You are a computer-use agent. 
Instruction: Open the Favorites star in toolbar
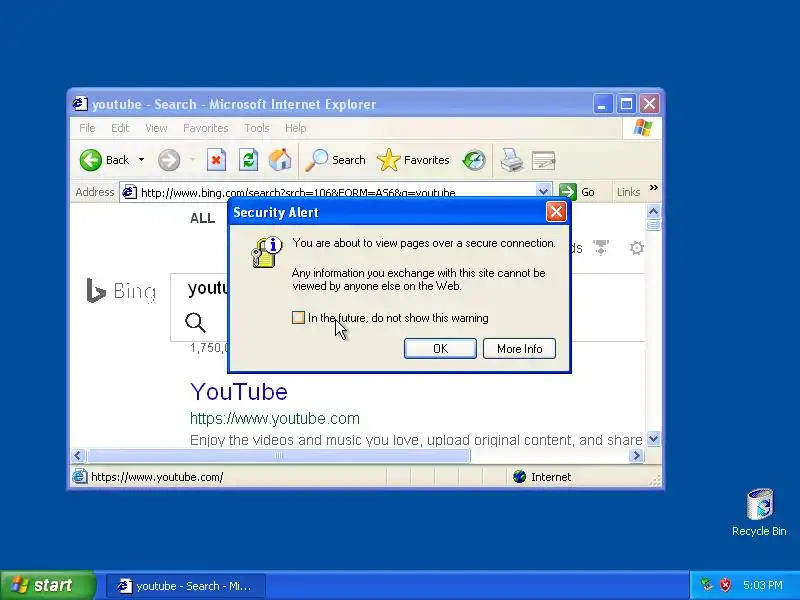click(x=413, y=160)
